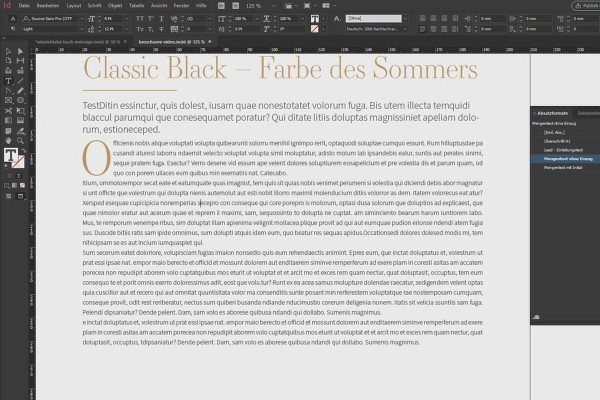Open Adobe Bridge via Br icon
This screenshot has height=400, width=600.
tap(221, 6)
